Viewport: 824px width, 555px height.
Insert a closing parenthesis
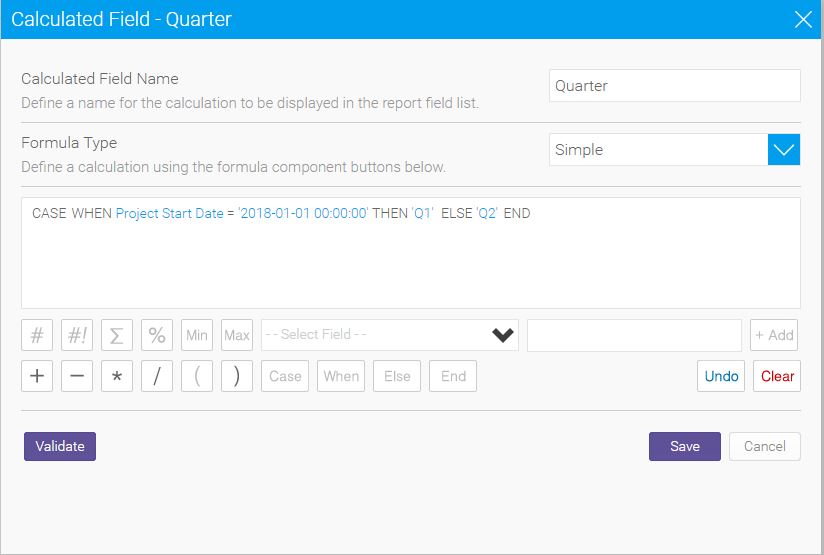point(236,376)
